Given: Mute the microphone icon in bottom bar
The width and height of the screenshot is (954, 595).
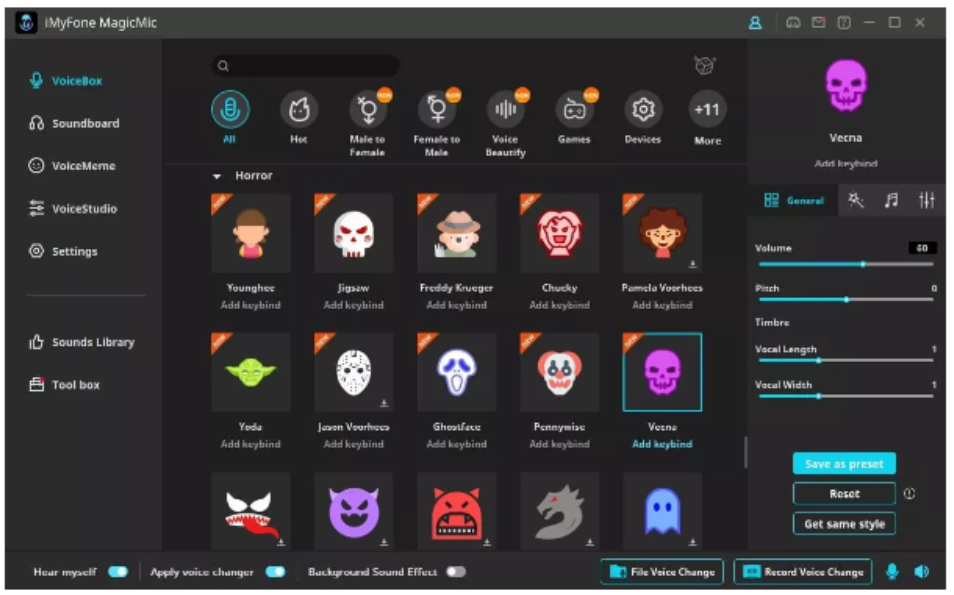Looking at the screenshot, I should 892,572.
